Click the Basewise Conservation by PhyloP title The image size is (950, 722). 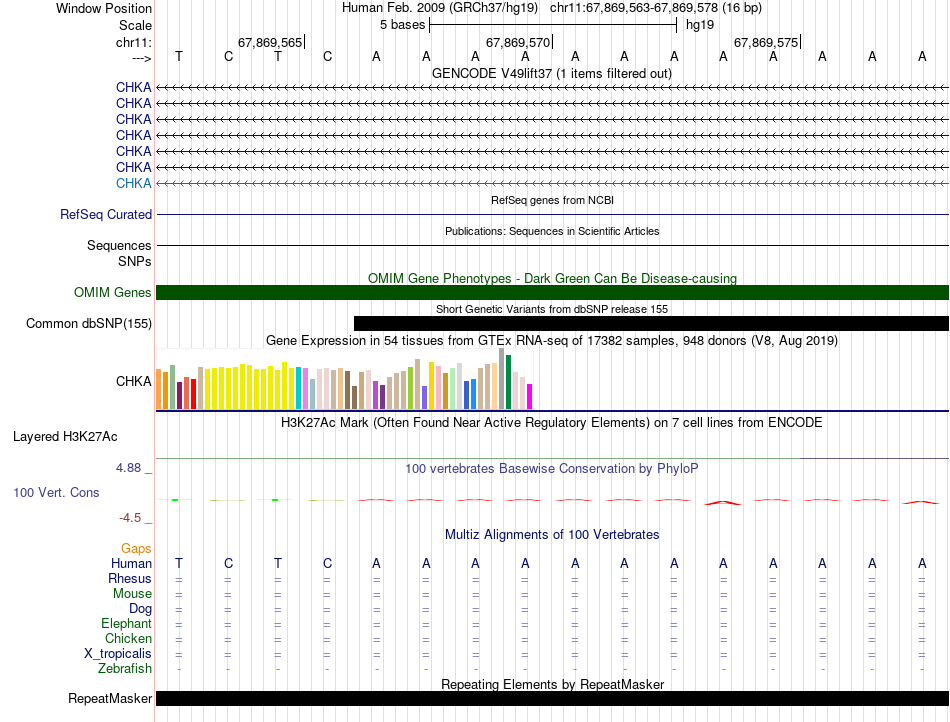click(x=552, y=469)
